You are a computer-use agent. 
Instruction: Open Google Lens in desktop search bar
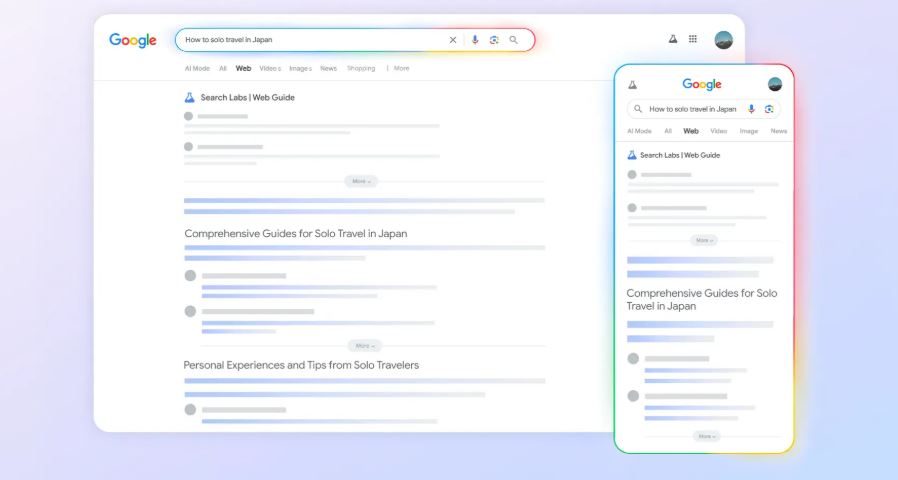click(x=494, y=40)
